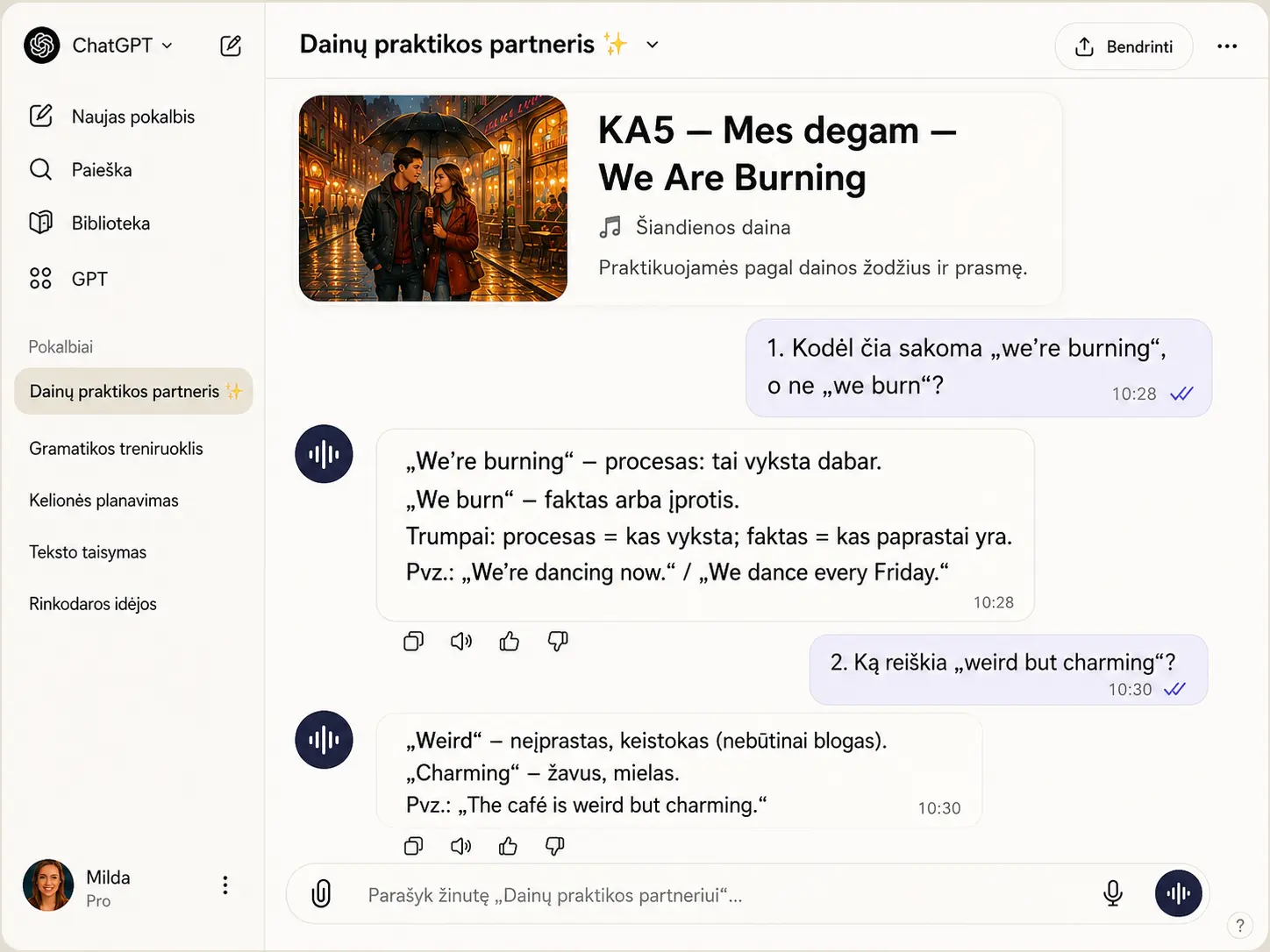
Task: Read aloud the weird but charming reply
Action: click(x=461, y=846)
